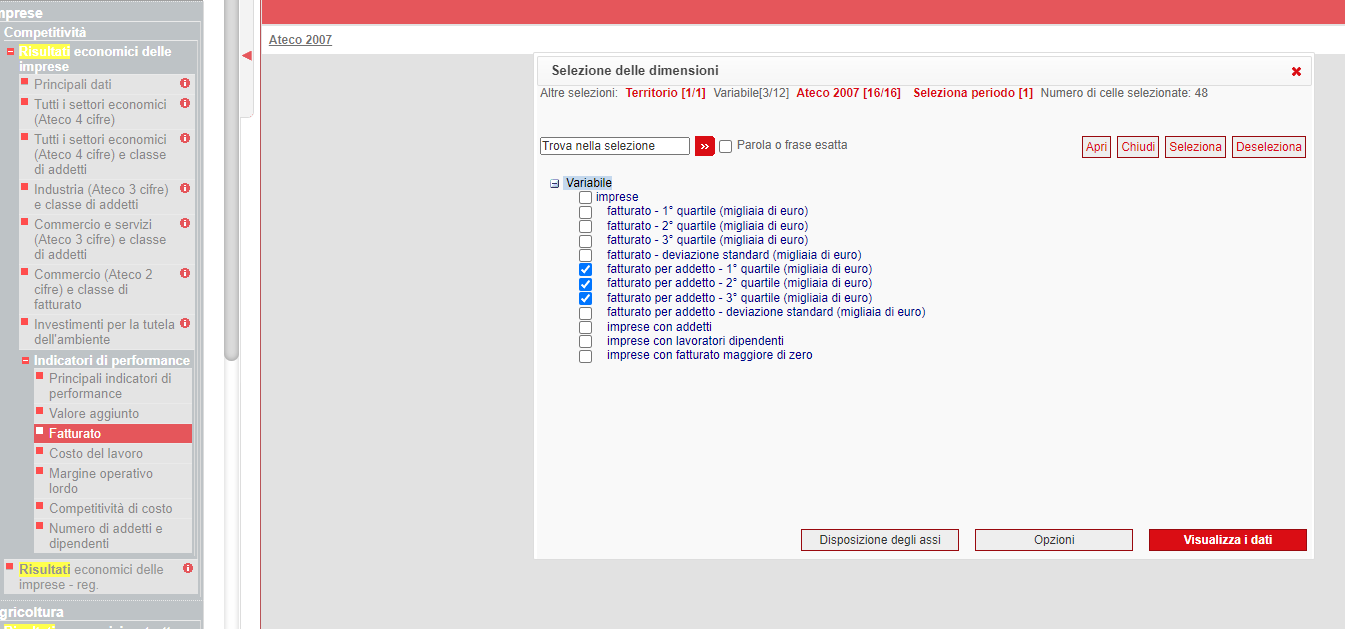The width and height of the screenshot is (1345, 629).
Task: Collapse Risultati economici delle imprese group
Action: (10, 52)
